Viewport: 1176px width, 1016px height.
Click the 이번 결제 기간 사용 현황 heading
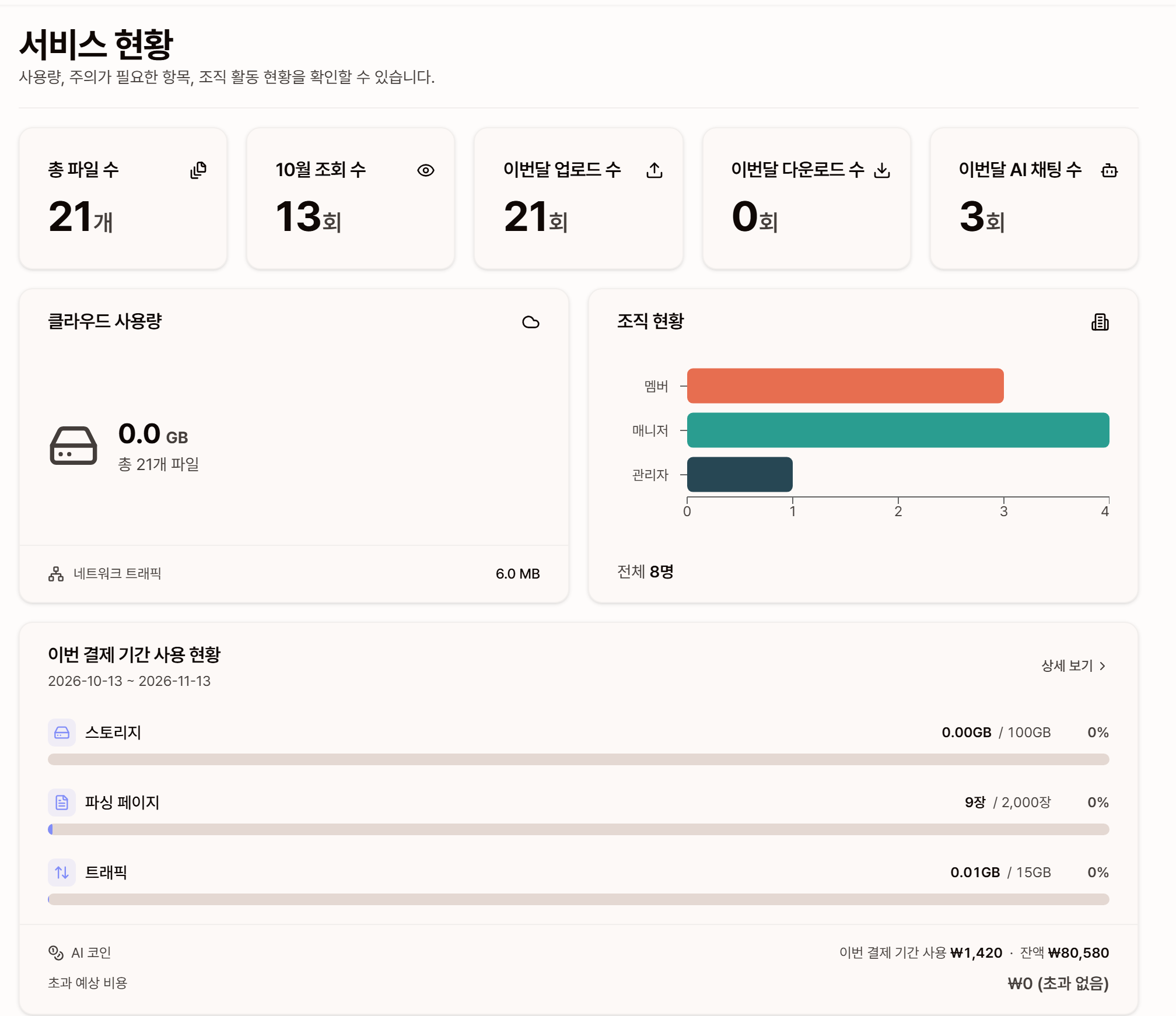134,654
